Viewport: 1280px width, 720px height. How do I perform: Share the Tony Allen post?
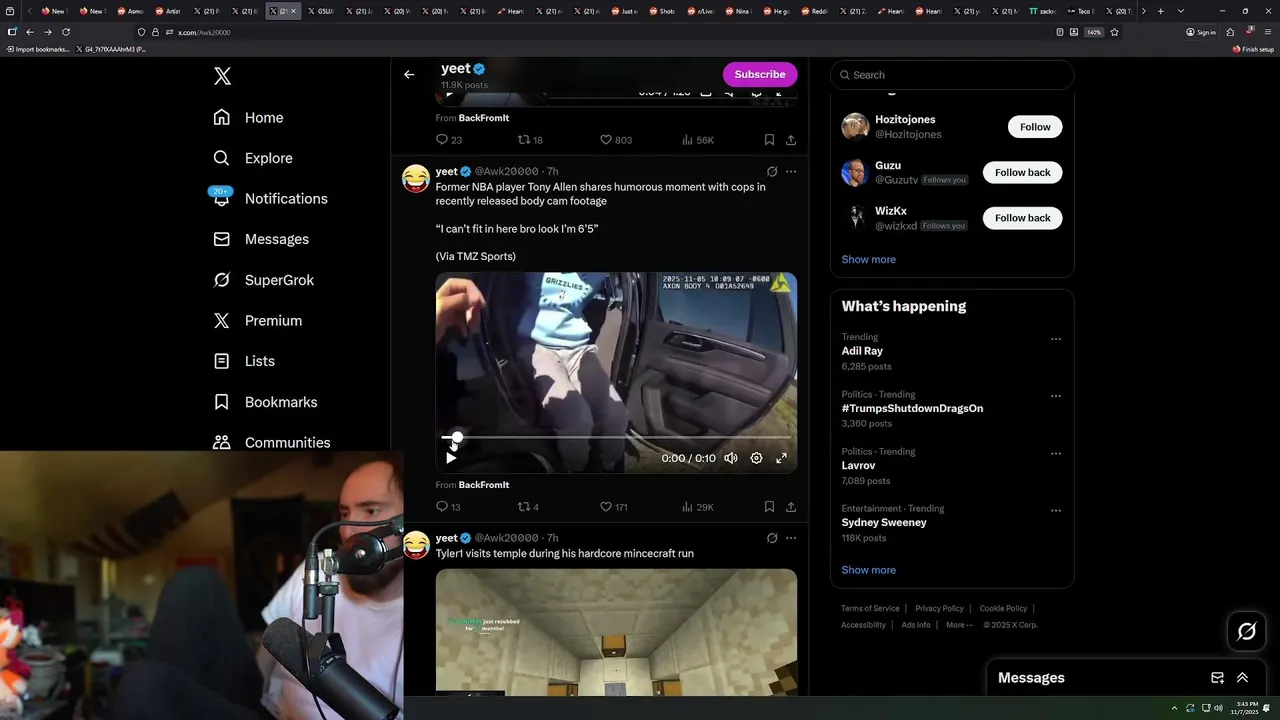pos(791,507)
